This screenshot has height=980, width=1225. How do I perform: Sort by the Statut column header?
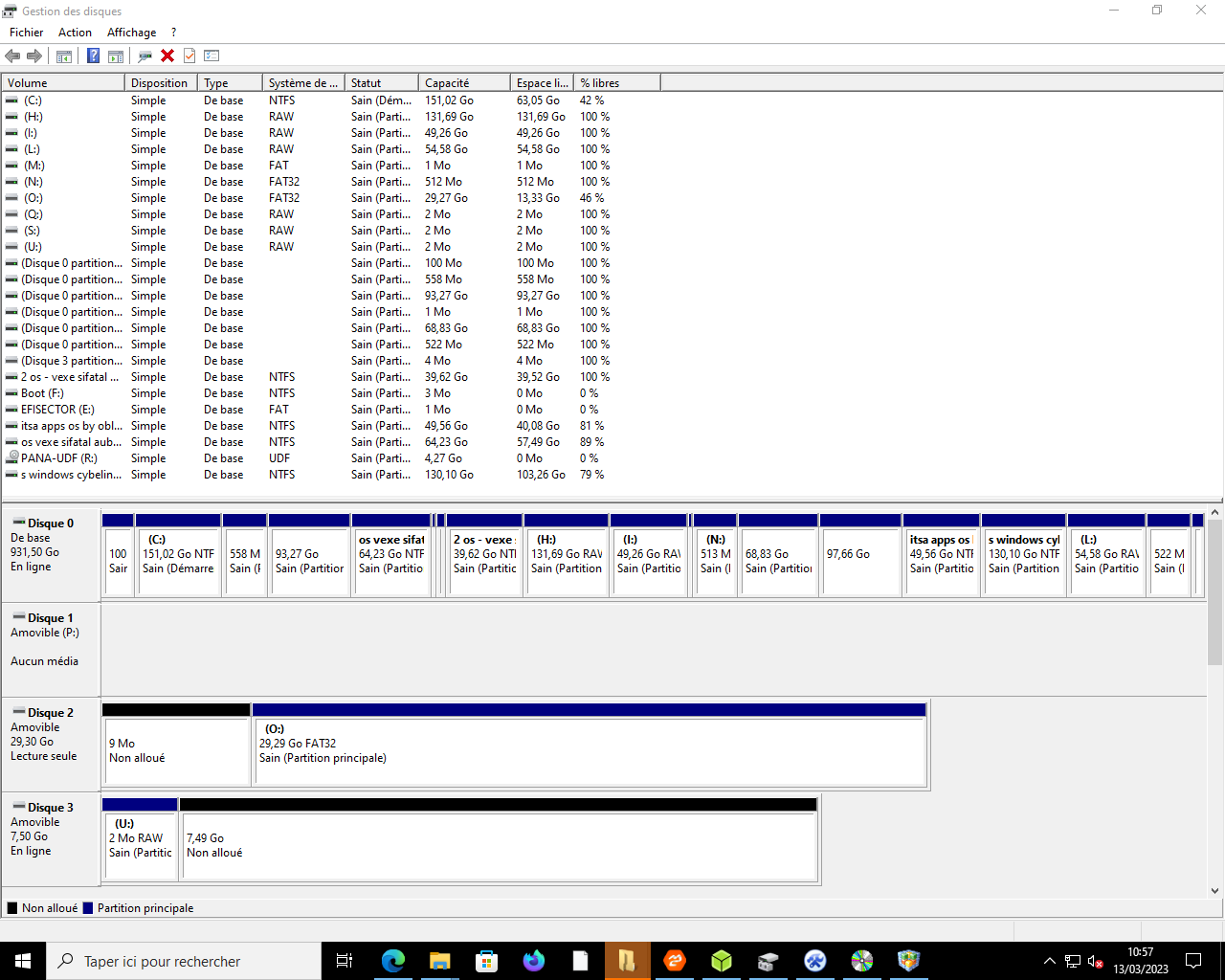[x=382, y=82]
